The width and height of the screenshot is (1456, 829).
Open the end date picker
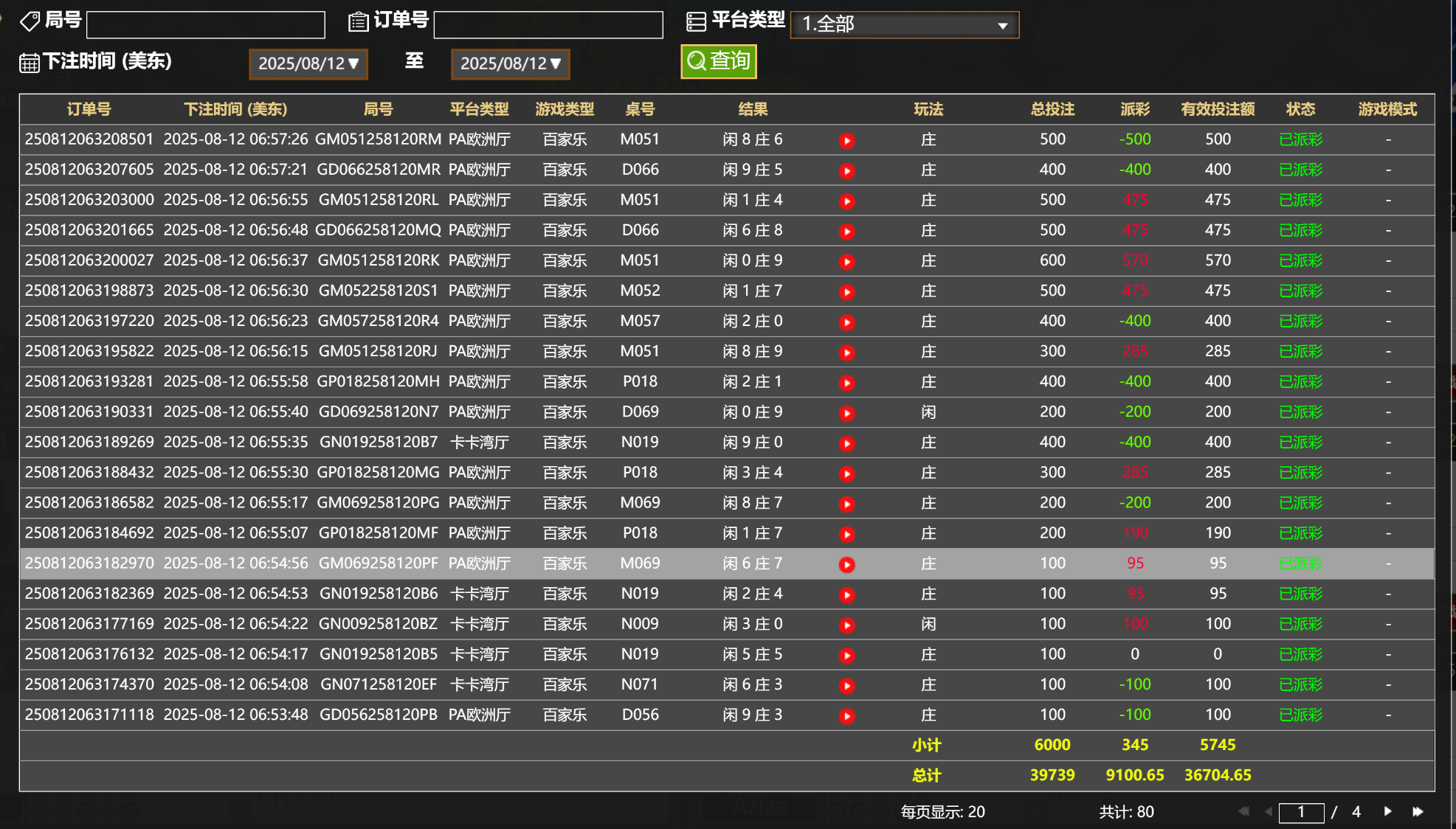[510, 63]
